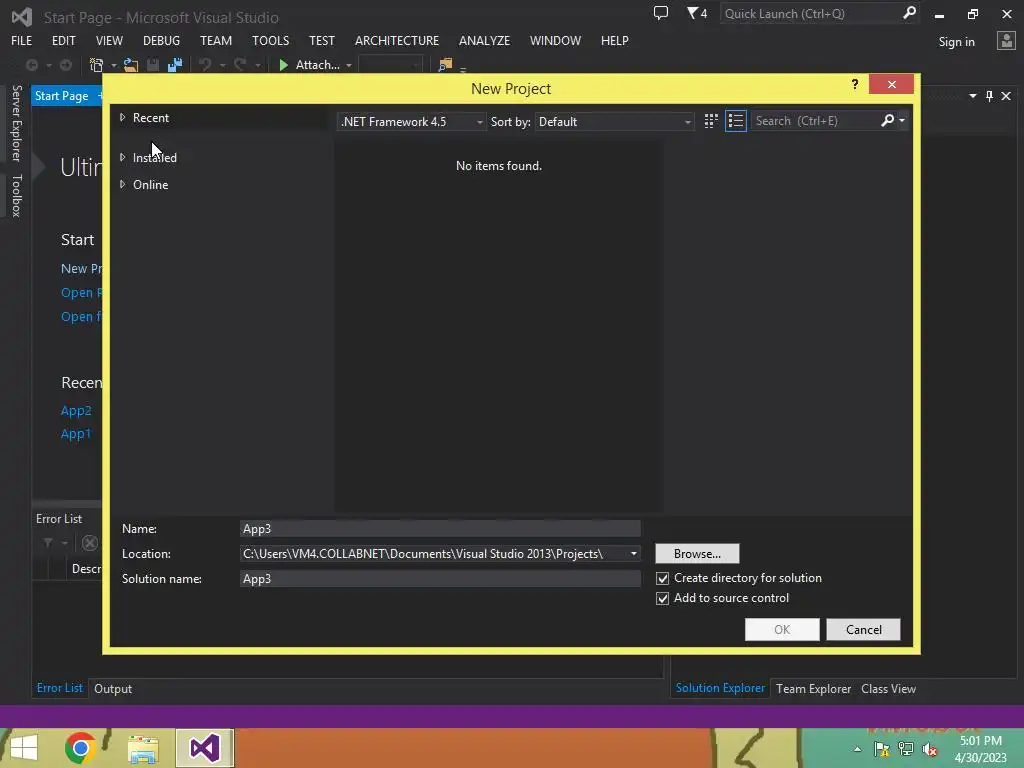Open the search options dropdown arrow
Image resolution: width=1024 pixels, height=768 pixels.
click(902, 120)
